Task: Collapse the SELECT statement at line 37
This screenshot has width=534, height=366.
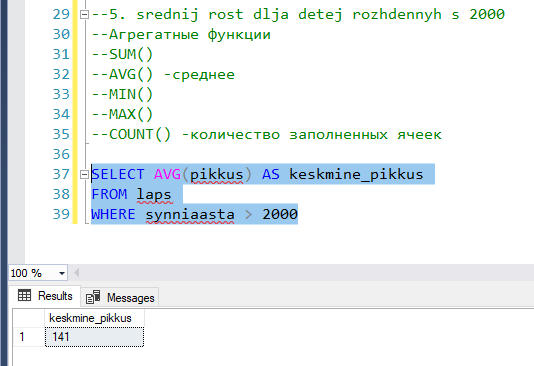Action: pos(84,174)
